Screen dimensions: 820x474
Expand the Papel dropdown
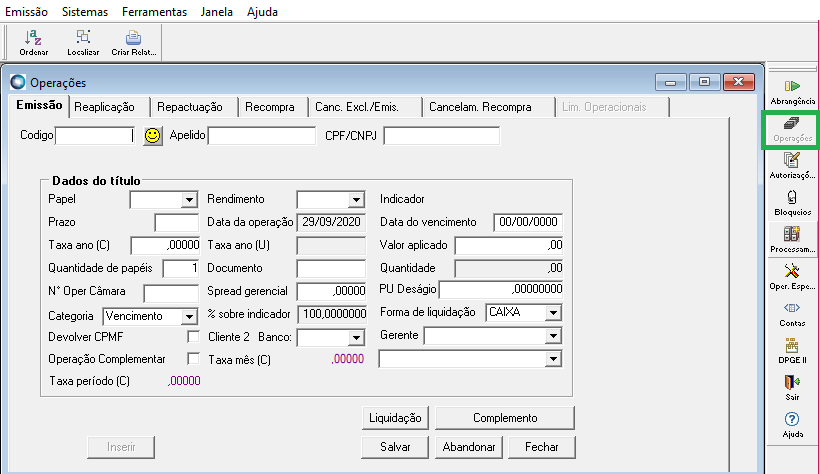point(189,200)
